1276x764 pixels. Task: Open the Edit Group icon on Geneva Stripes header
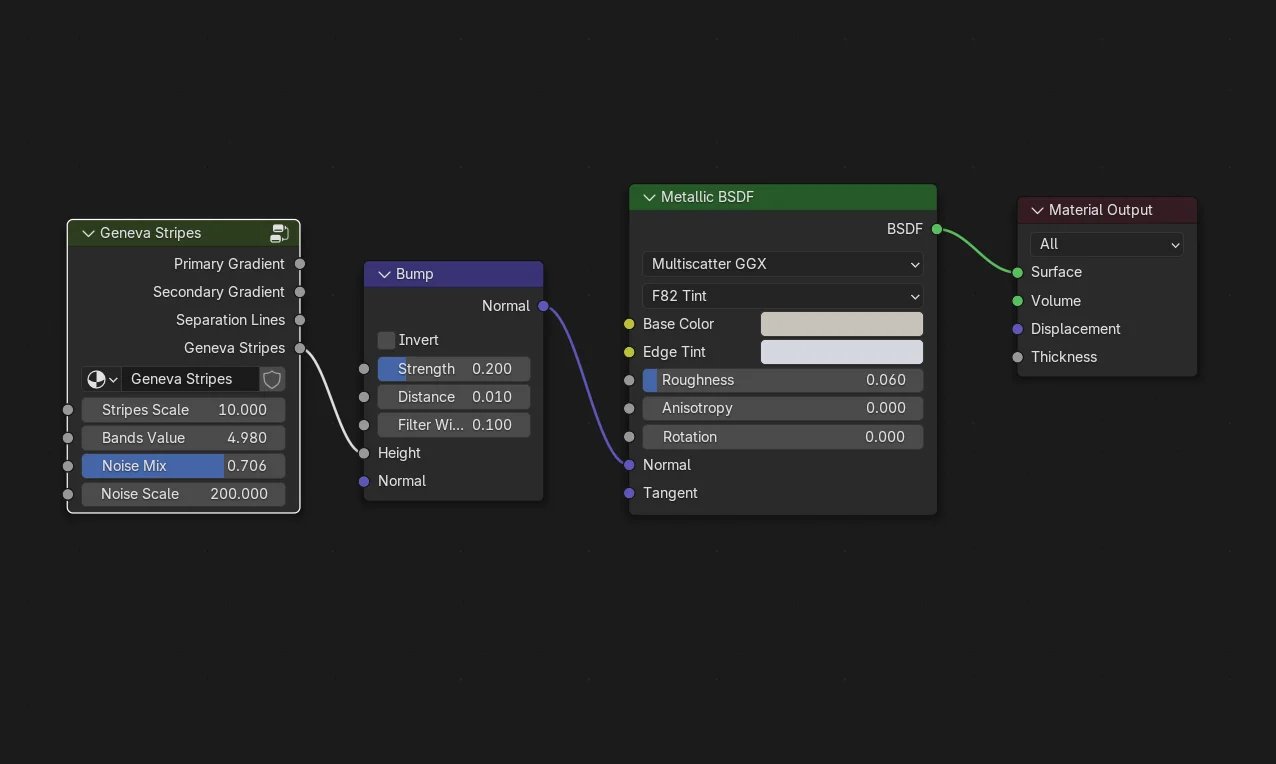(x=279, y=232)
